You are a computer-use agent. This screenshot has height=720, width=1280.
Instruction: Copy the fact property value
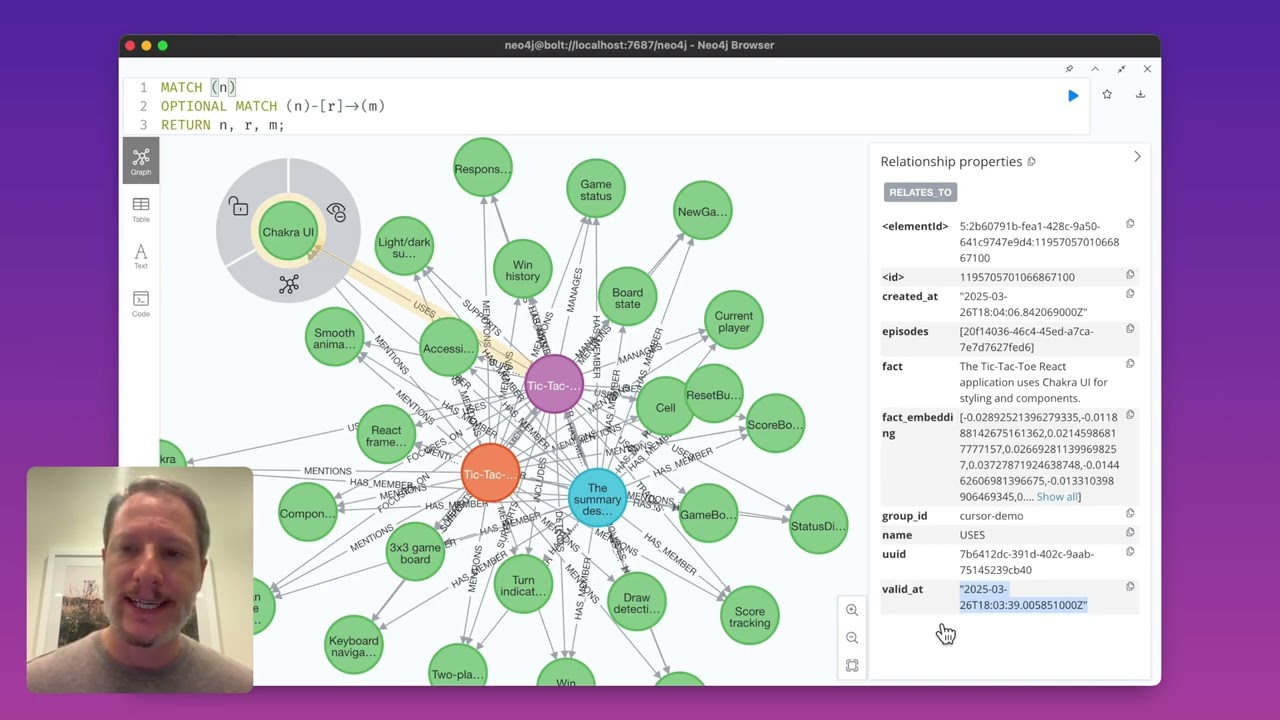(x=1130, y=364)
